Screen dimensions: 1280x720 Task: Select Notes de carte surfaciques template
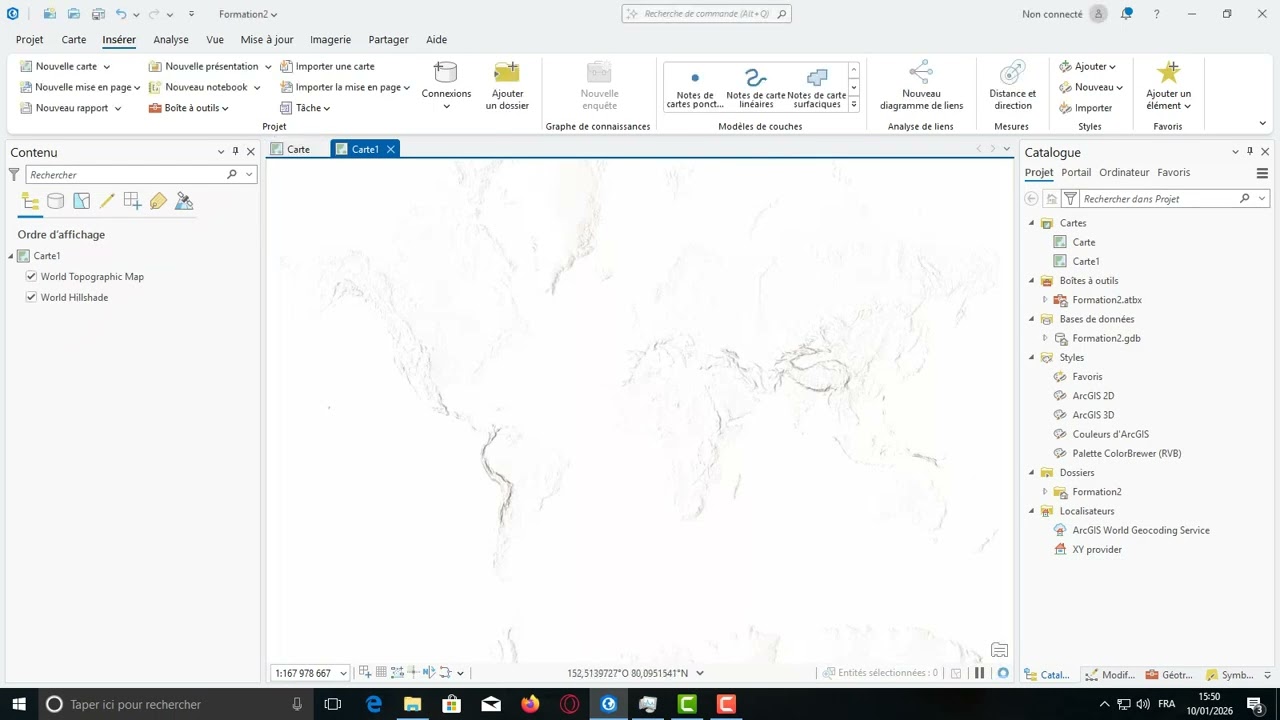coord(817,88)
